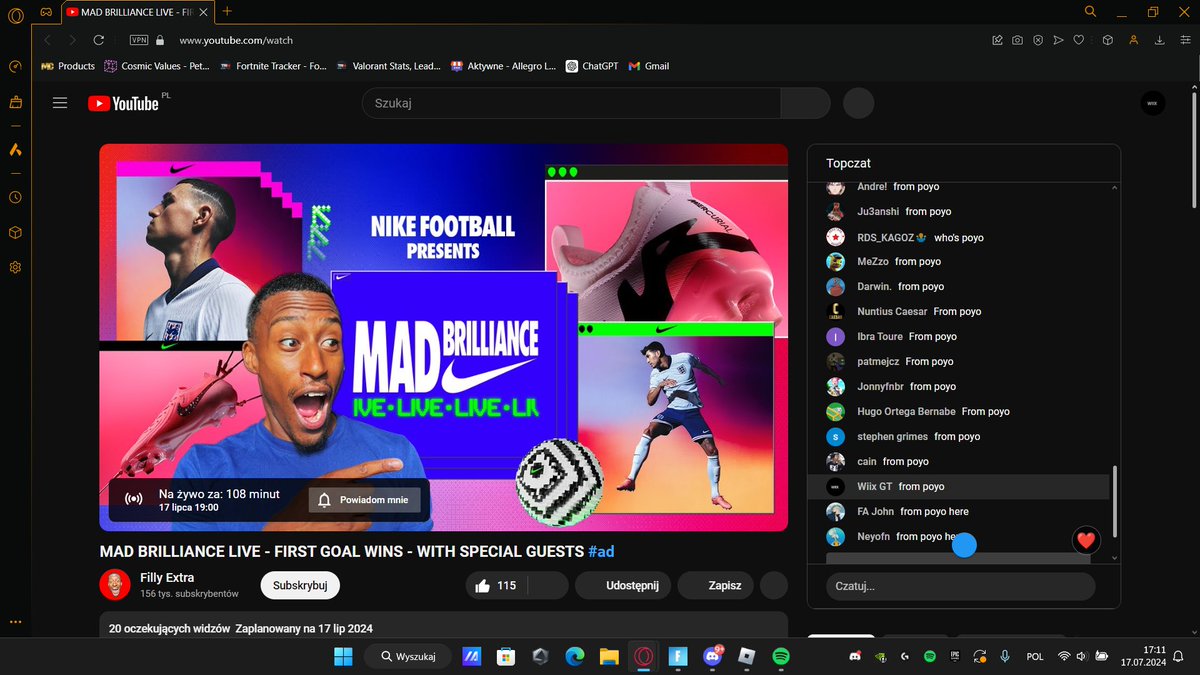Switch the POL keyboard language
The image size is (1200, 675).
(1035, 656)
